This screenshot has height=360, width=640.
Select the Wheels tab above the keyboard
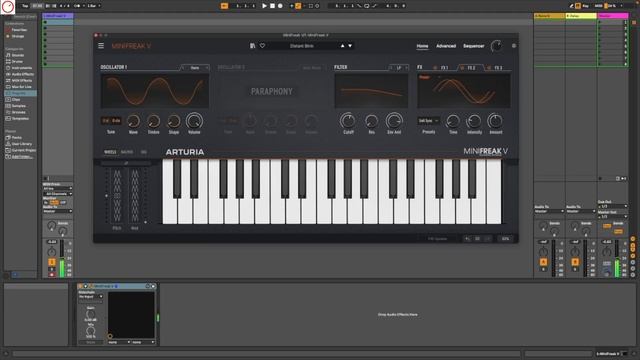[x=110, y=152]
